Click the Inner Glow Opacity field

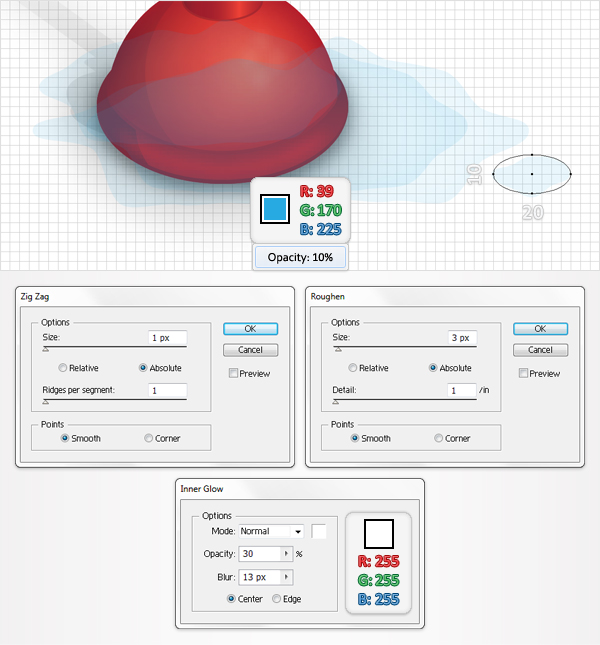(261, 554)
